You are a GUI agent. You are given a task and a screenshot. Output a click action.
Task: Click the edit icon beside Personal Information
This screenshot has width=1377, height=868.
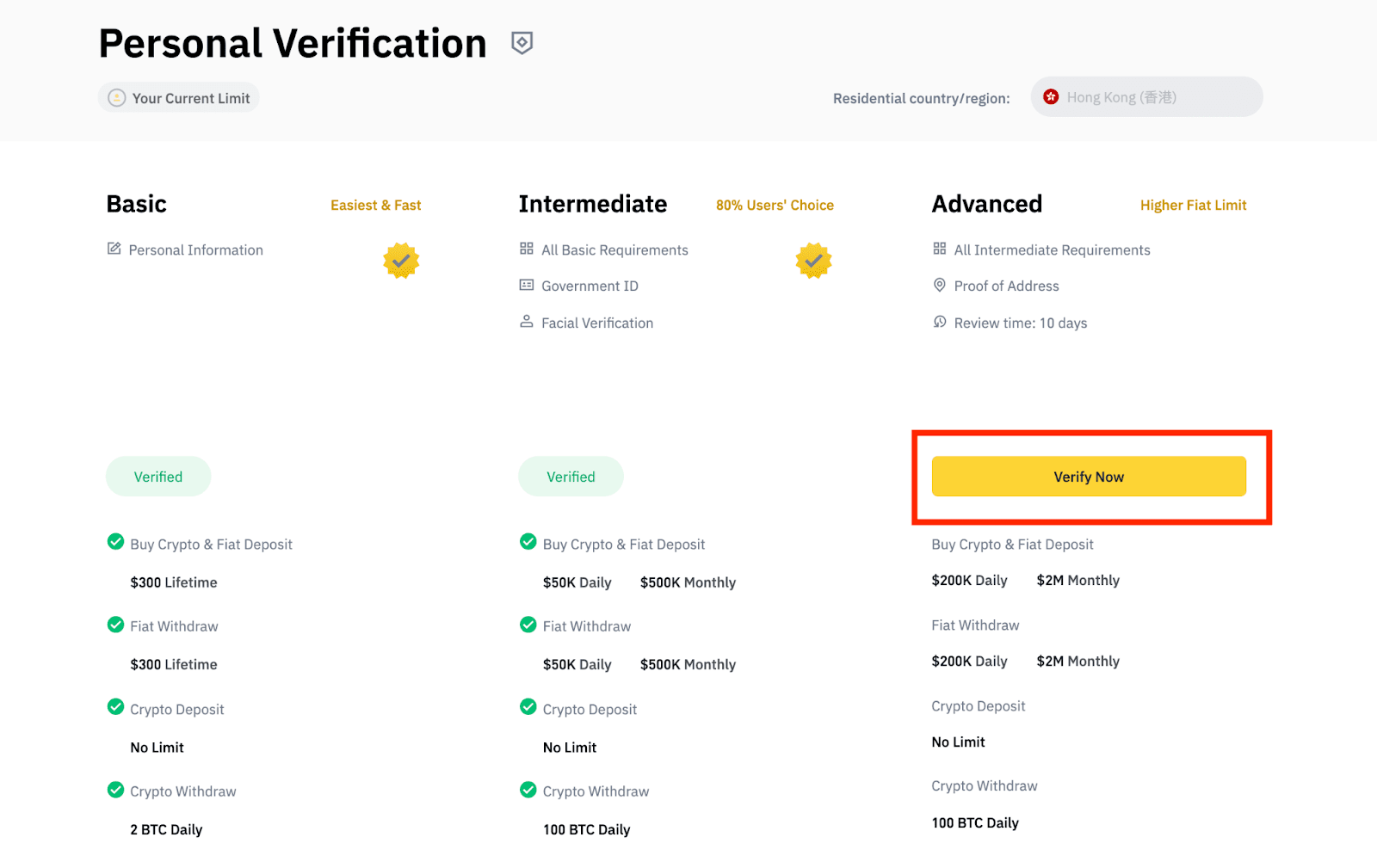114,249
